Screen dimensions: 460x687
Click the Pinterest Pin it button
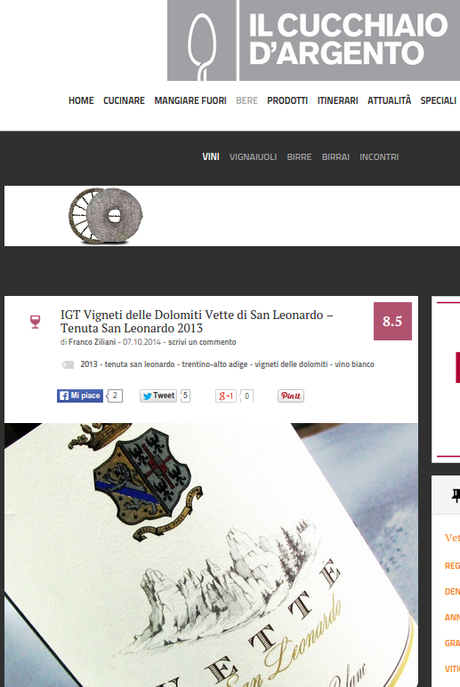[290, 396]
